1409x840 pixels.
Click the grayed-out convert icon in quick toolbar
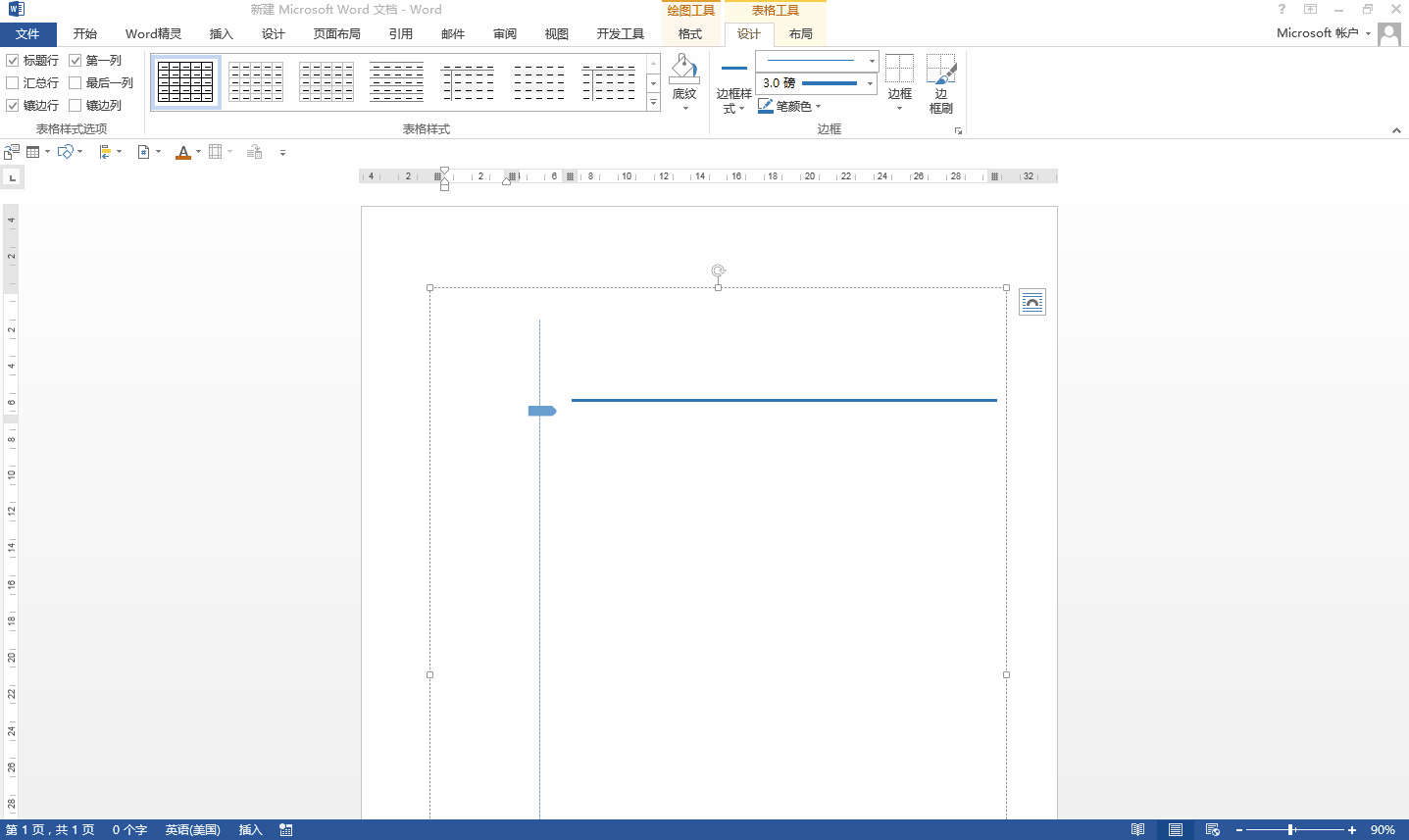tap(255, 152)
